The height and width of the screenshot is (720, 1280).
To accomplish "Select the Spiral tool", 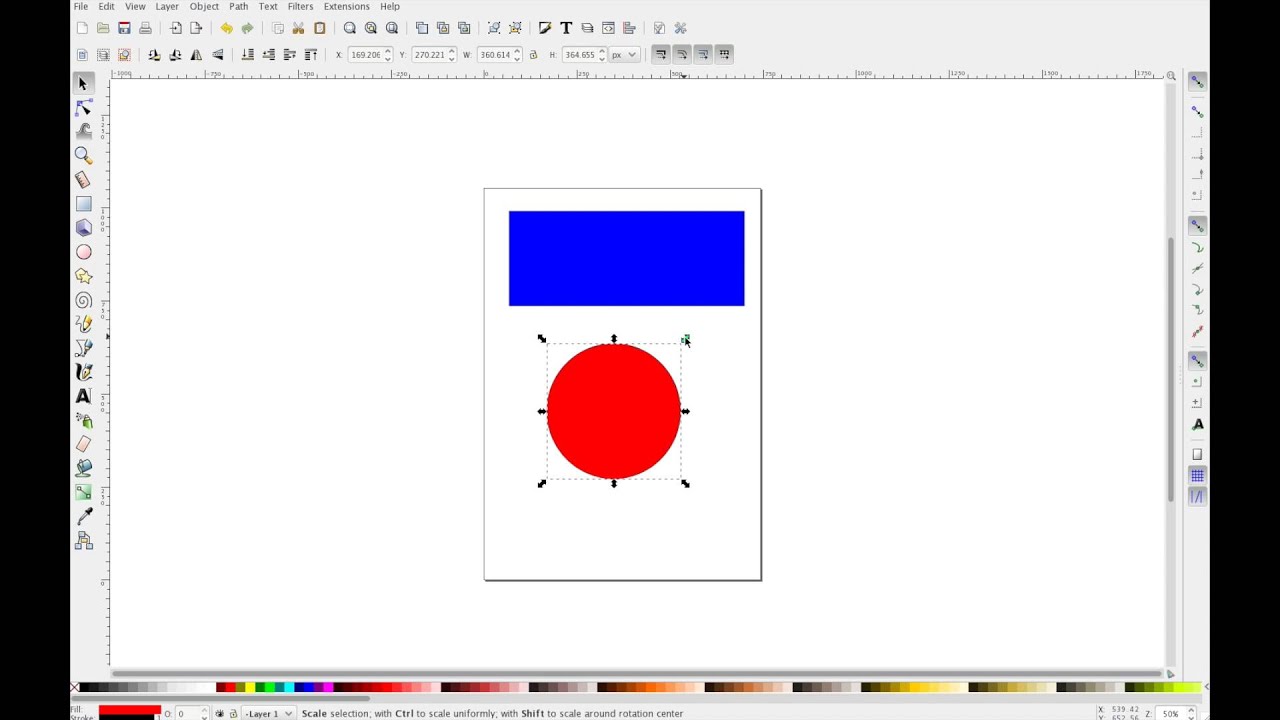I will 83,300.
